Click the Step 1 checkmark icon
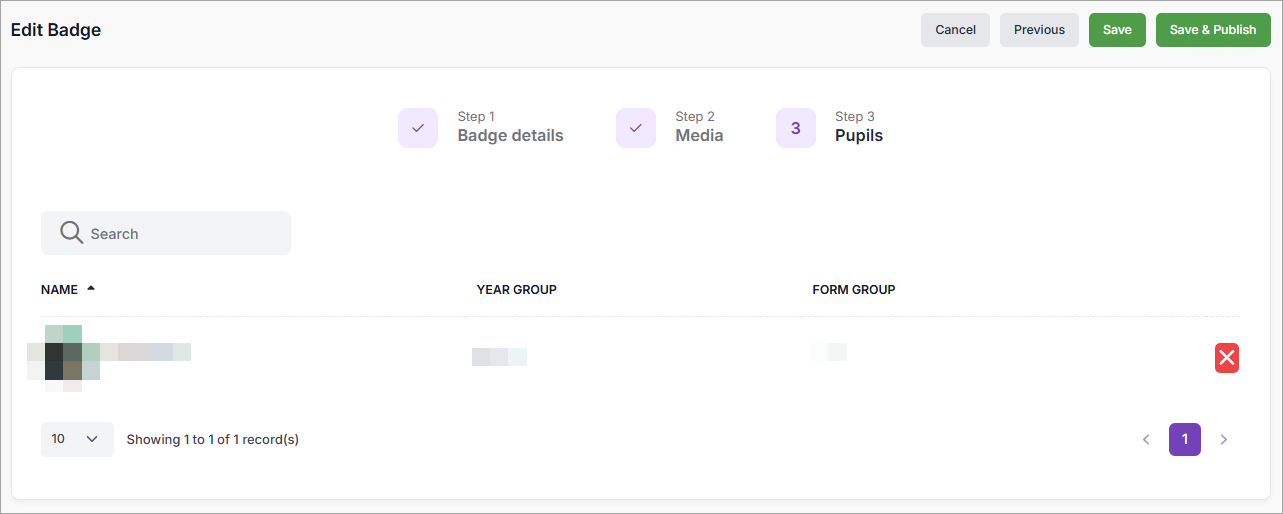 [x=418, y=128]
